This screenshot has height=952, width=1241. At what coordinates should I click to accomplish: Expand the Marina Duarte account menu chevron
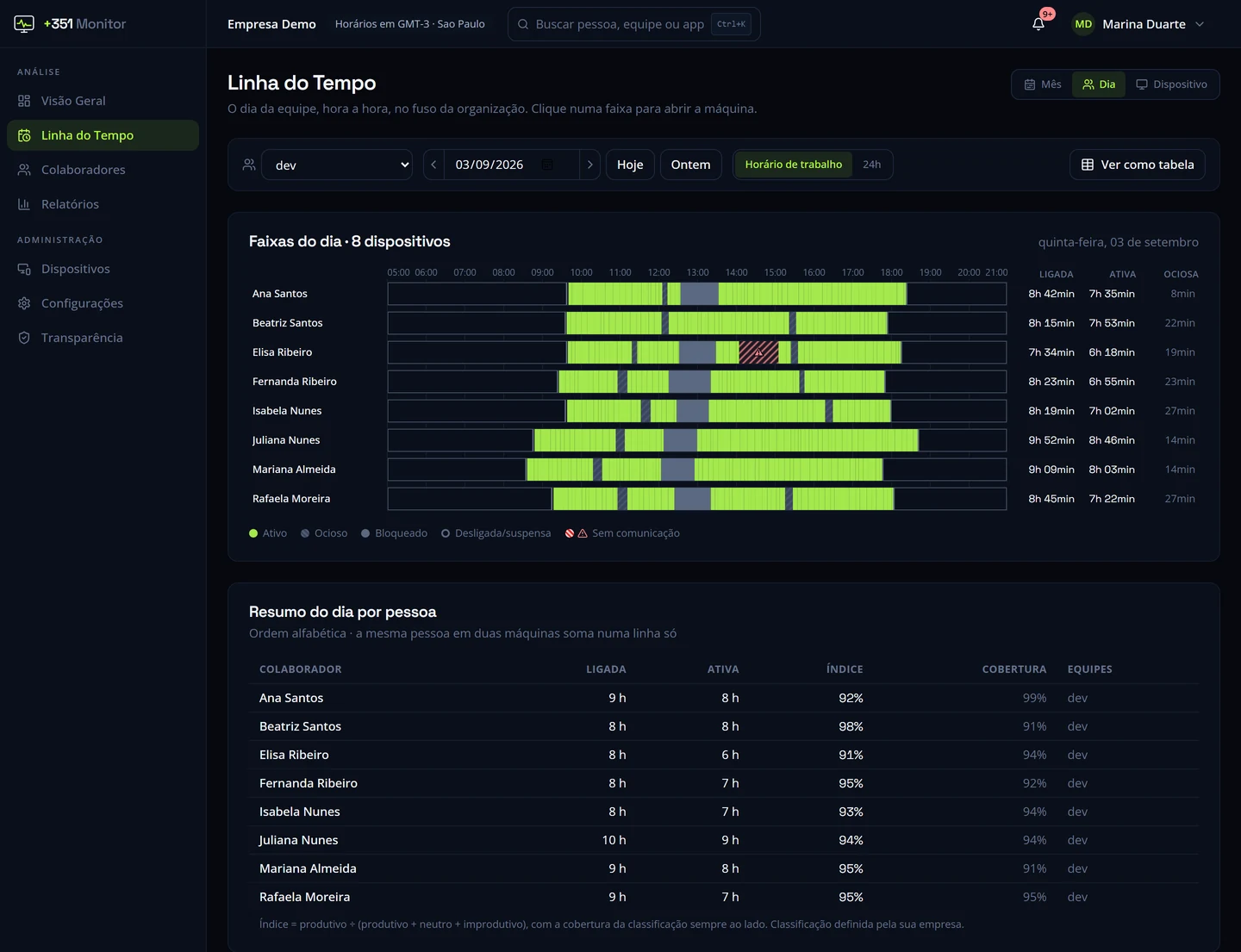tap(1200, 24)
